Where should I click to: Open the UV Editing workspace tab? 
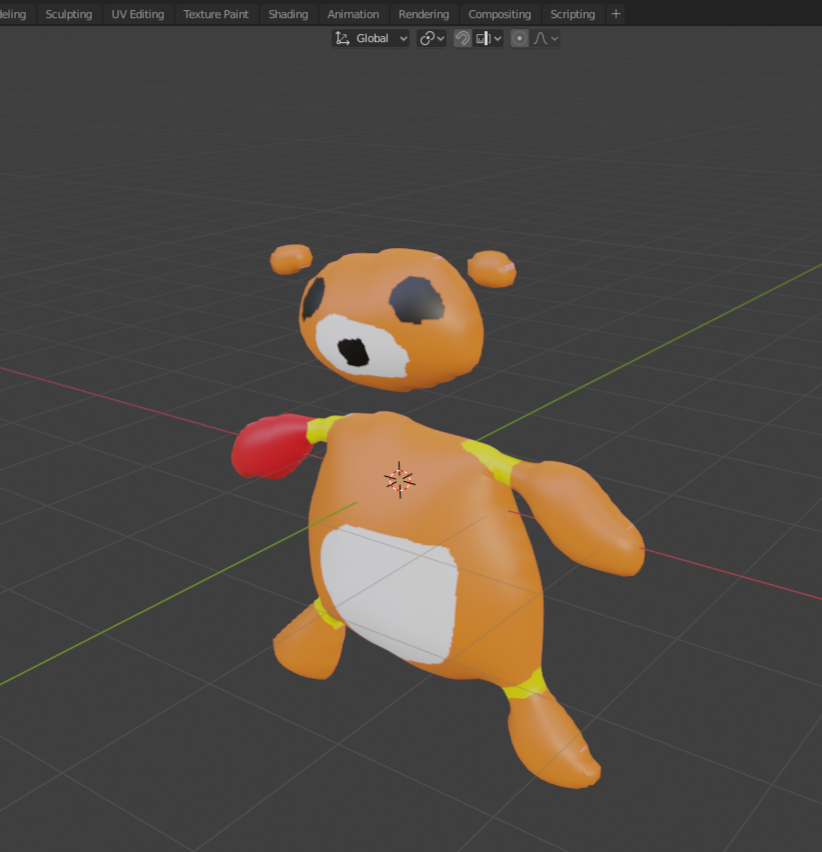pyautogui.click(x=137, y=14)
